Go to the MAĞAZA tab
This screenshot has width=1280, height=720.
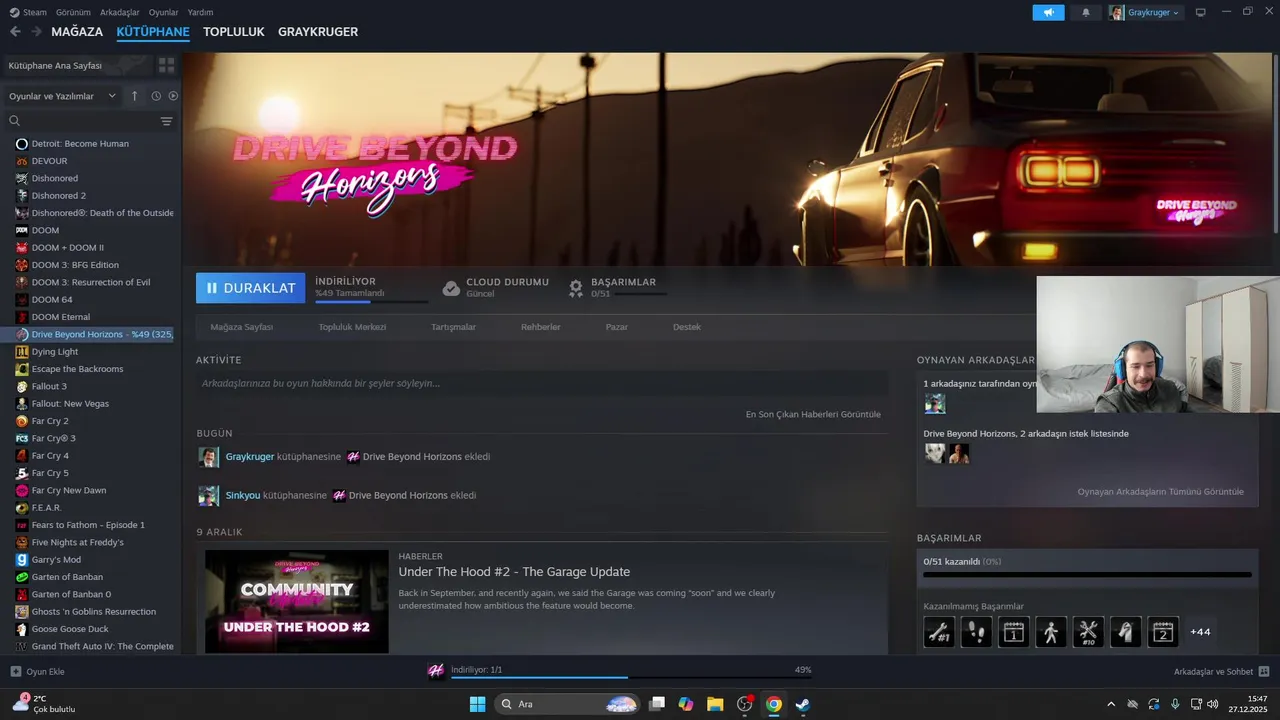[77, 32]
